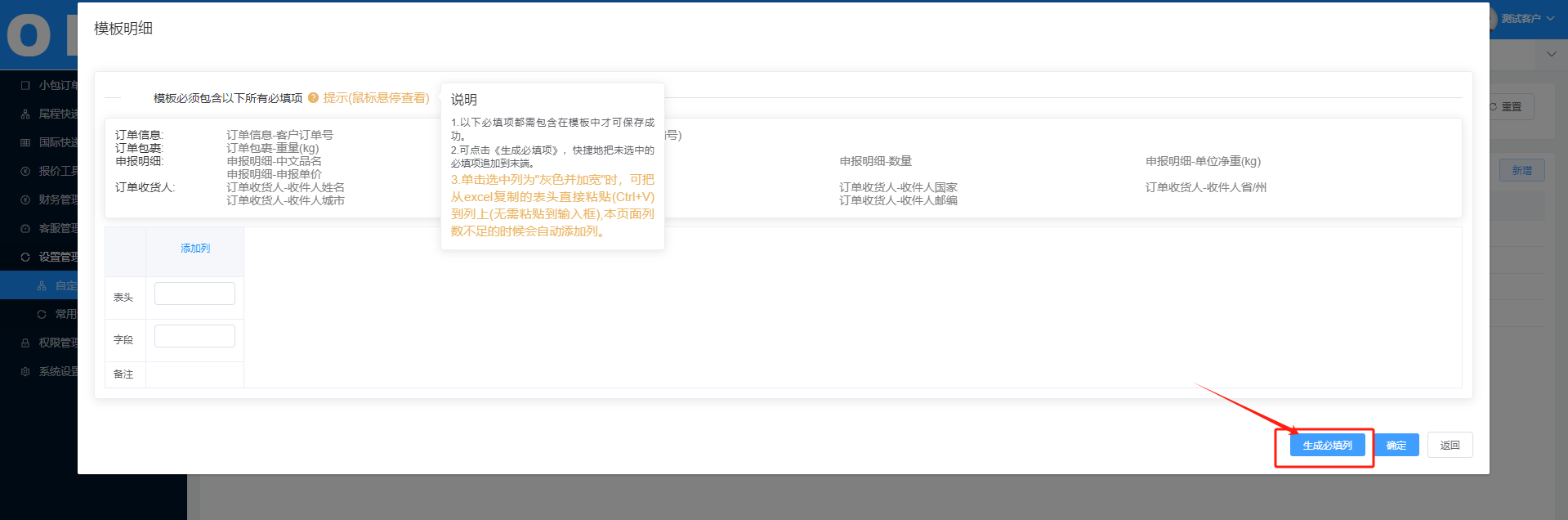This screenshot has height=520, width=1568.
Task: Click 申报明细-申报单价 text
Action: coord(274,174)
